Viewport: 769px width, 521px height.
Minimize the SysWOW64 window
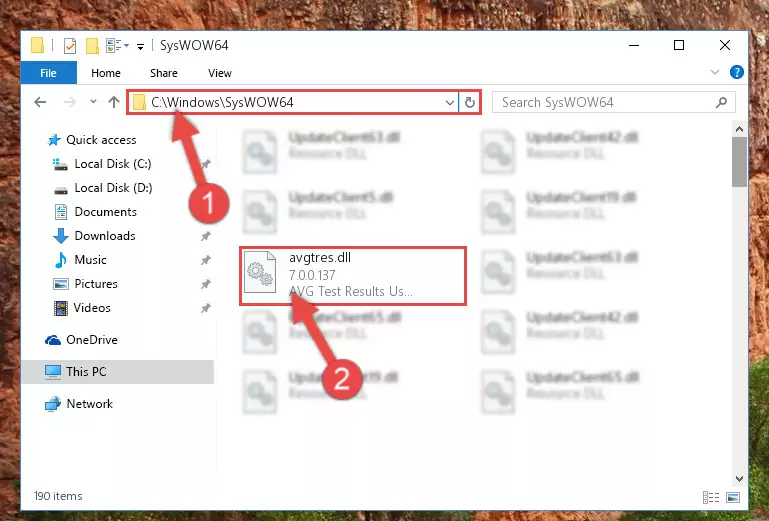pyautogui.click(x=634, y=46)
